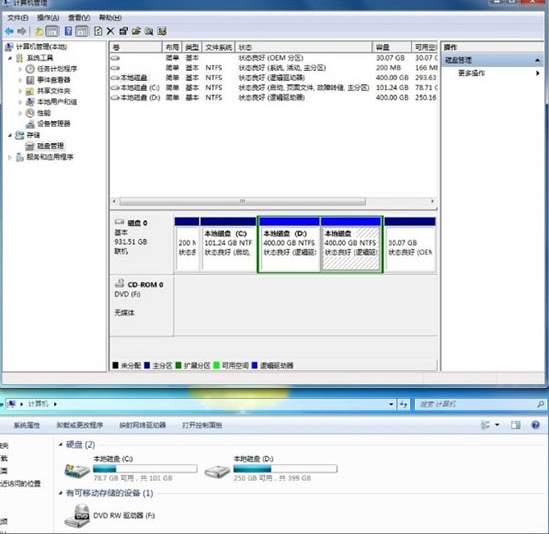Viewport: 549px width, 534px height.
Task: Click the Properties toolbar icon
Action: (123, 31)
